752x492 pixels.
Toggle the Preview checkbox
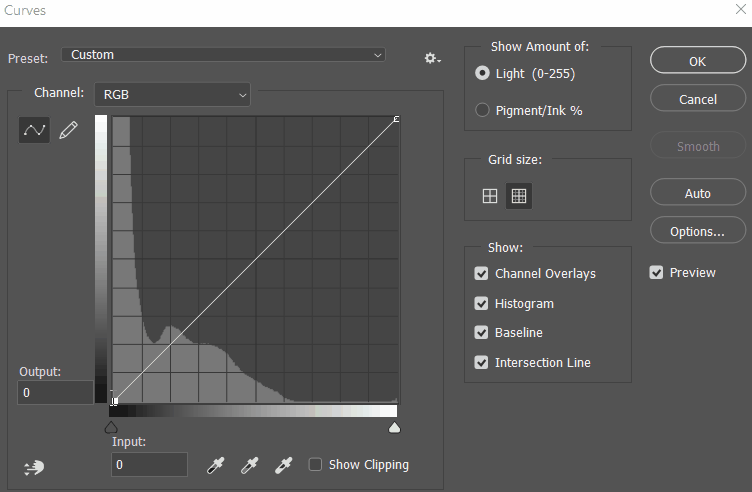point(656,272)
